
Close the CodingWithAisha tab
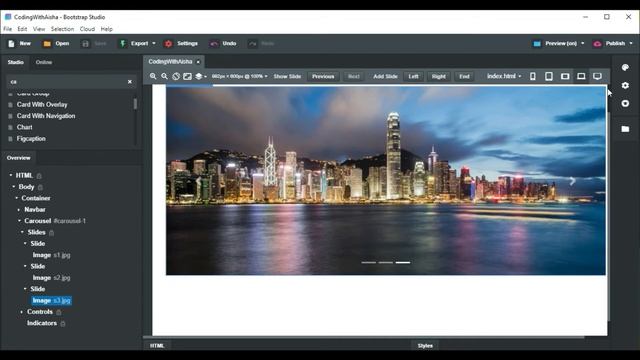click(x=198, y=62)
